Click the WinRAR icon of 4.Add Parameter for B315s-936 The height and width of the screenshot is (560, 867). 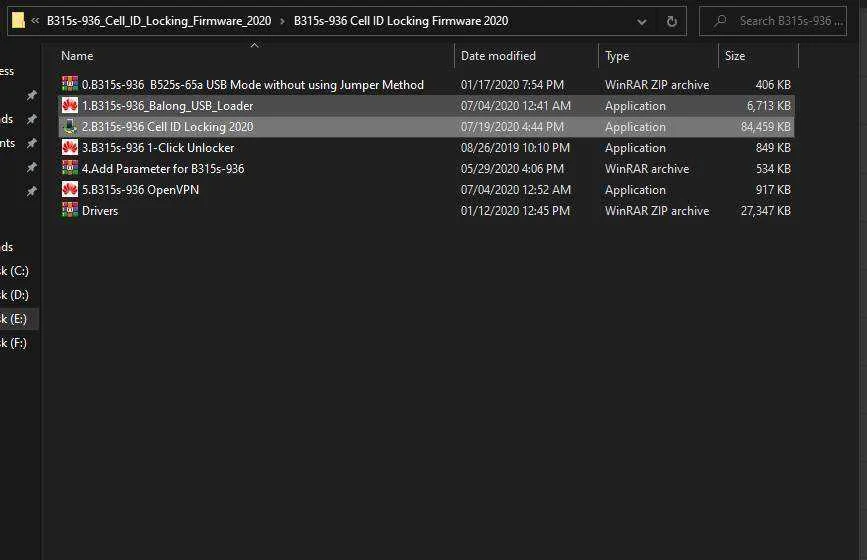70,168
